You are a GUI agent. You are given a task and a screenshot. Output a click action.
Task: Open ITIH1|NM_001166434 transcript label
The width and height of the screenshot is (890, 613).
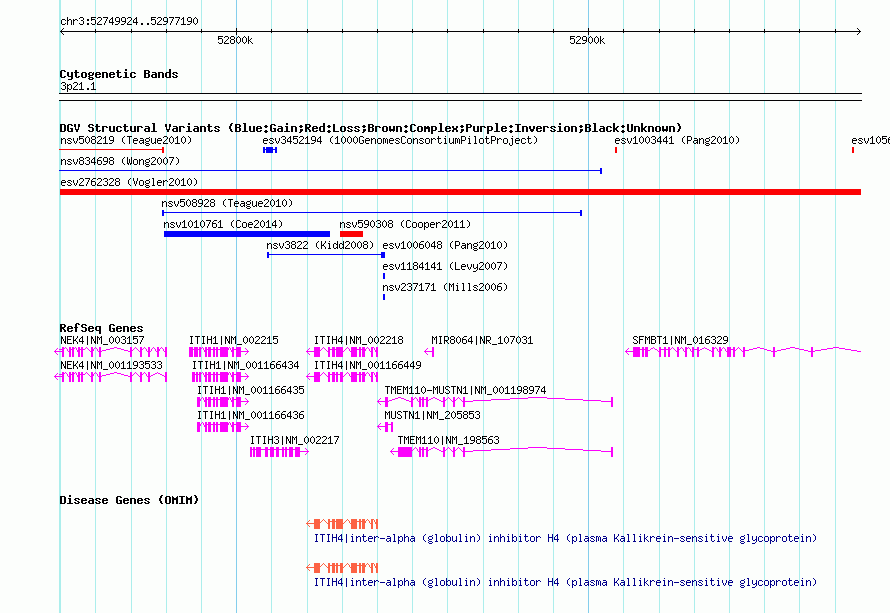tap(245, 365)
